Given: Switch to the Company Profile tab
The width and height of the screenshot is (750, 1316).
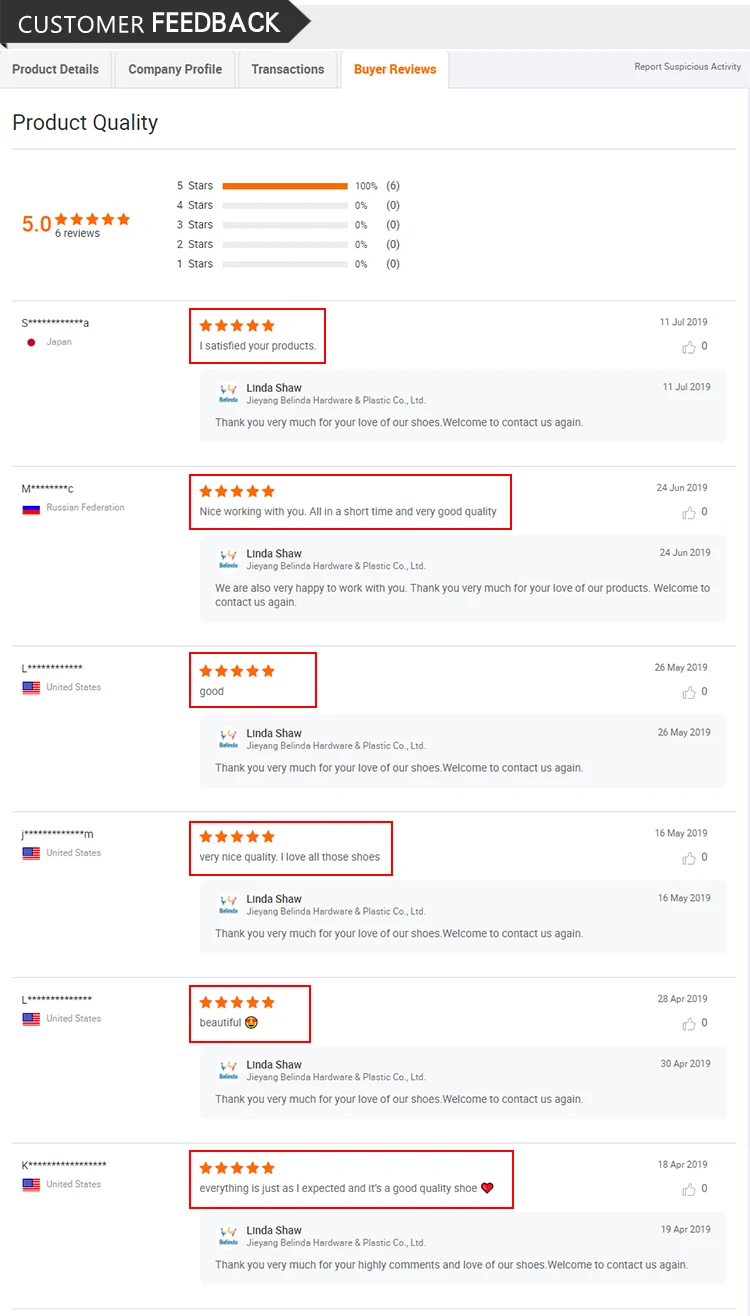Looking at the screenshot, I should point(175,69).
